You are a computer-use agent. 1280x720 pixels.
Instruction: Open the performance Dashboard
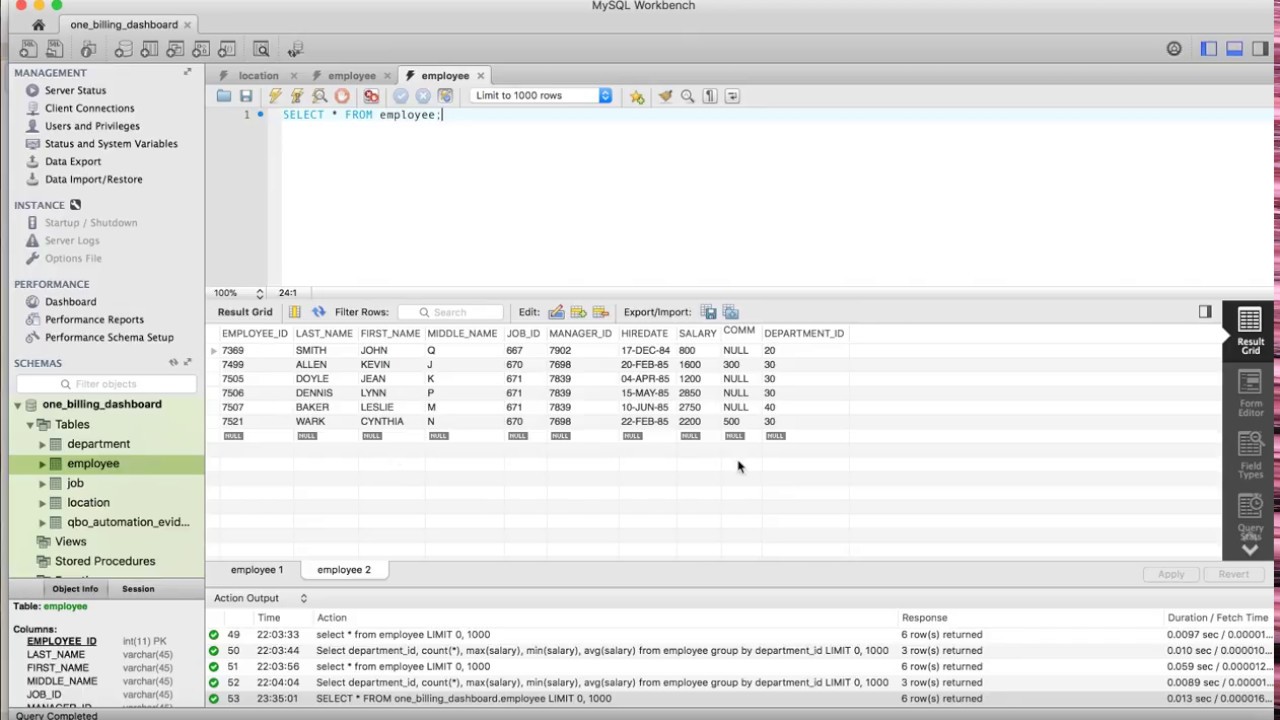click(70, 302)
